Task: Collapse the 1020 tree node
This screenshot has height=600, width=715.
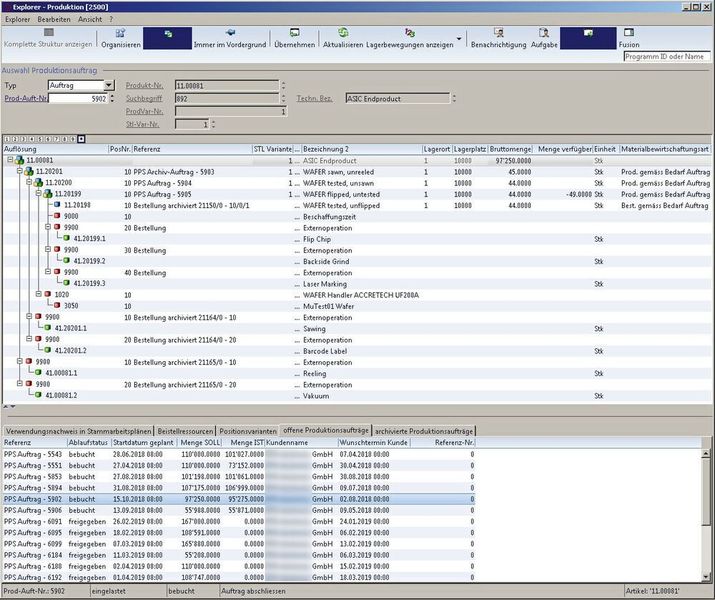Action: click(x=39, y=294)
